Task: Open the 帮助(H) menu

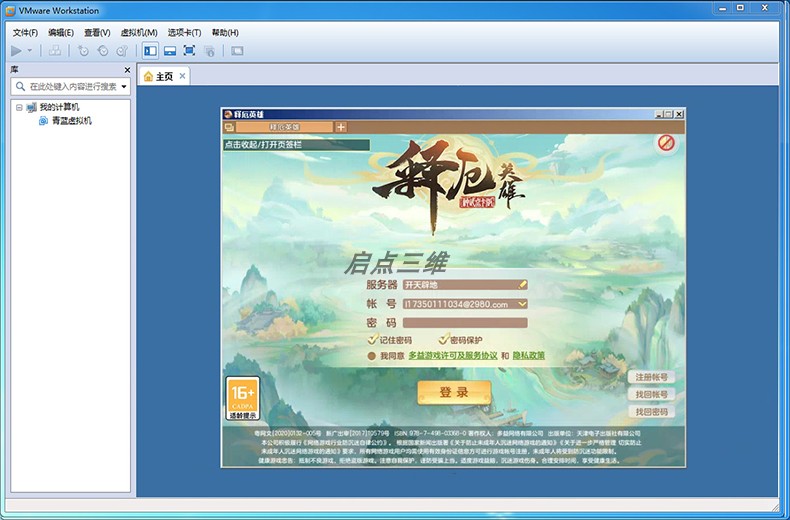Action: pyautogui.click(x=225, y=33)
